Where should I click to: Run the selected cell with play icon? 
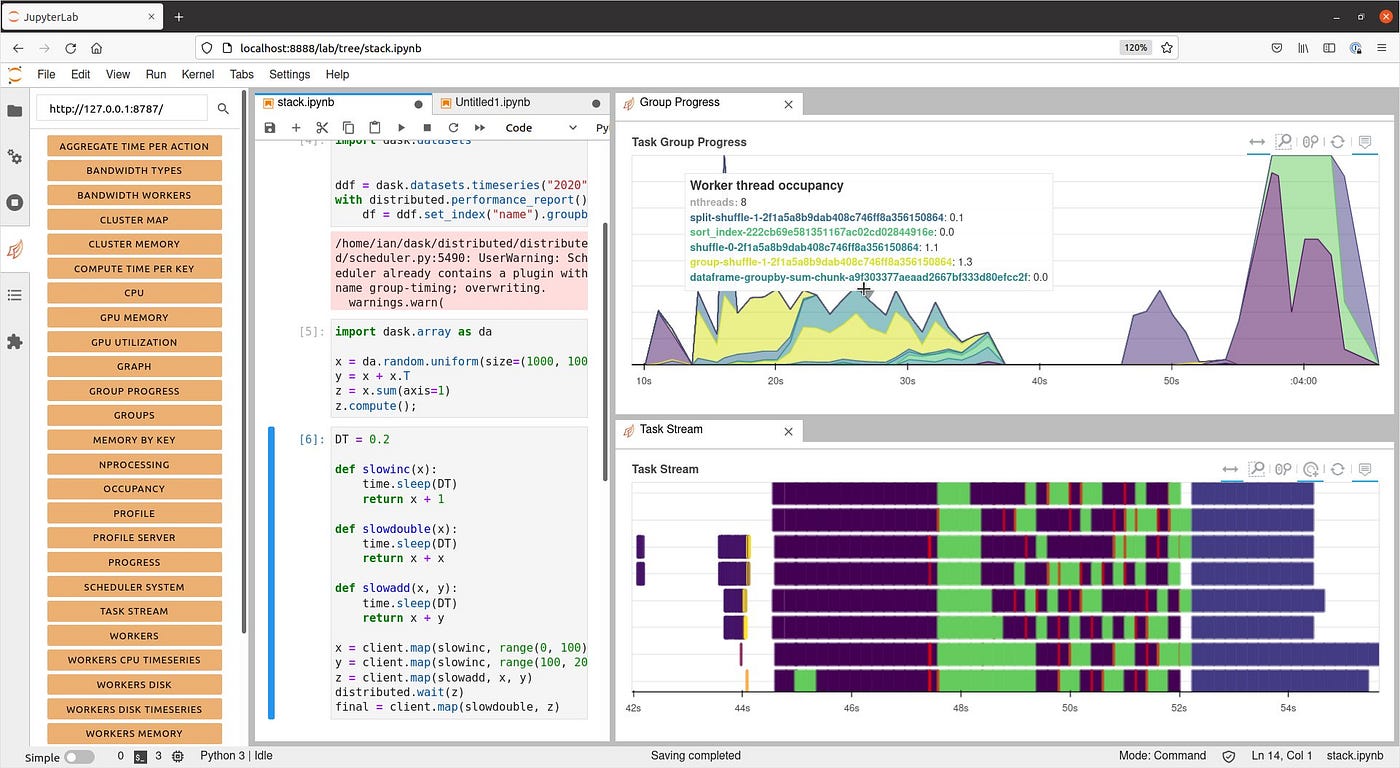pyautogui.click(x=401, y=128)
